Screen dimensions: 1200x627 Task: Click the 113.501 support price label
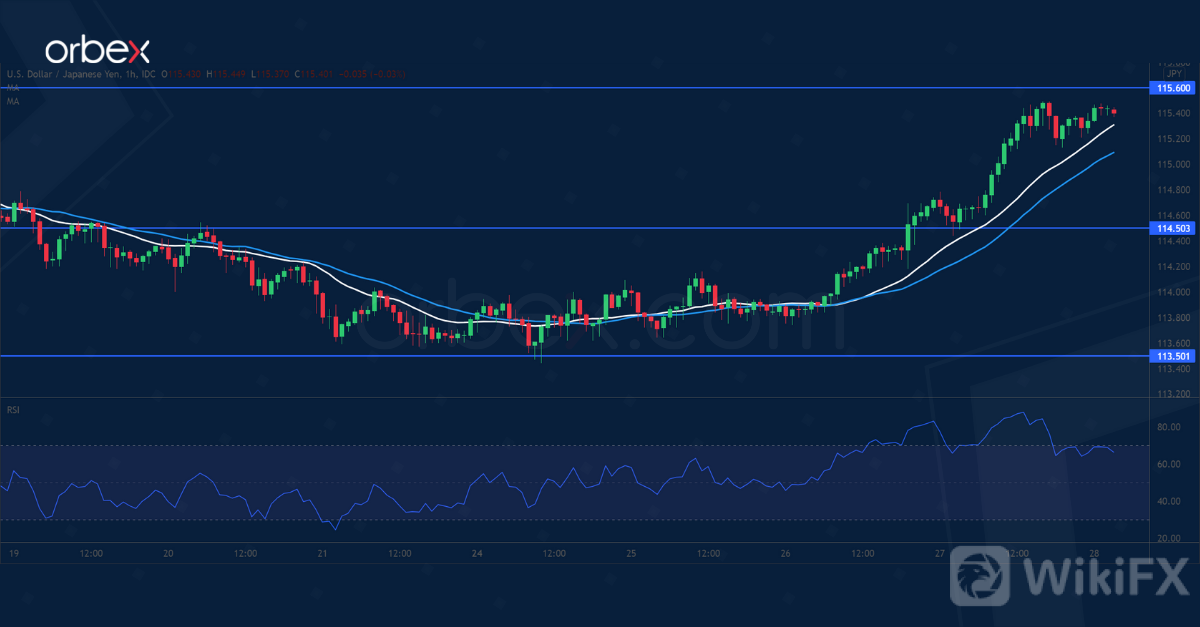1173,356
